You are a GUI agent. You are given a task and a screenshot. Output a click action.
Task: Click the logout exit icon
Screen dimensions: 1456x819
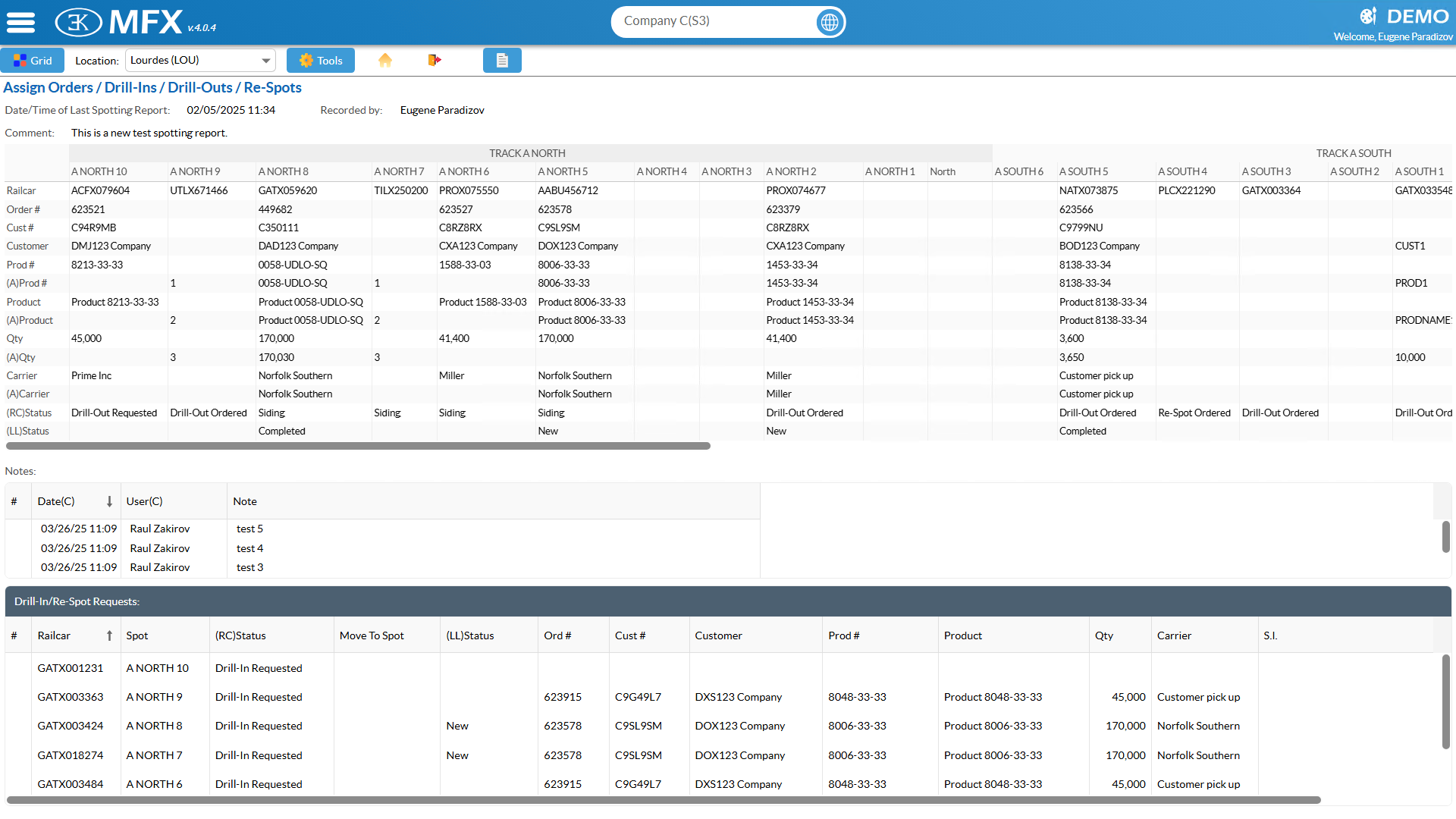coord(434,60)
